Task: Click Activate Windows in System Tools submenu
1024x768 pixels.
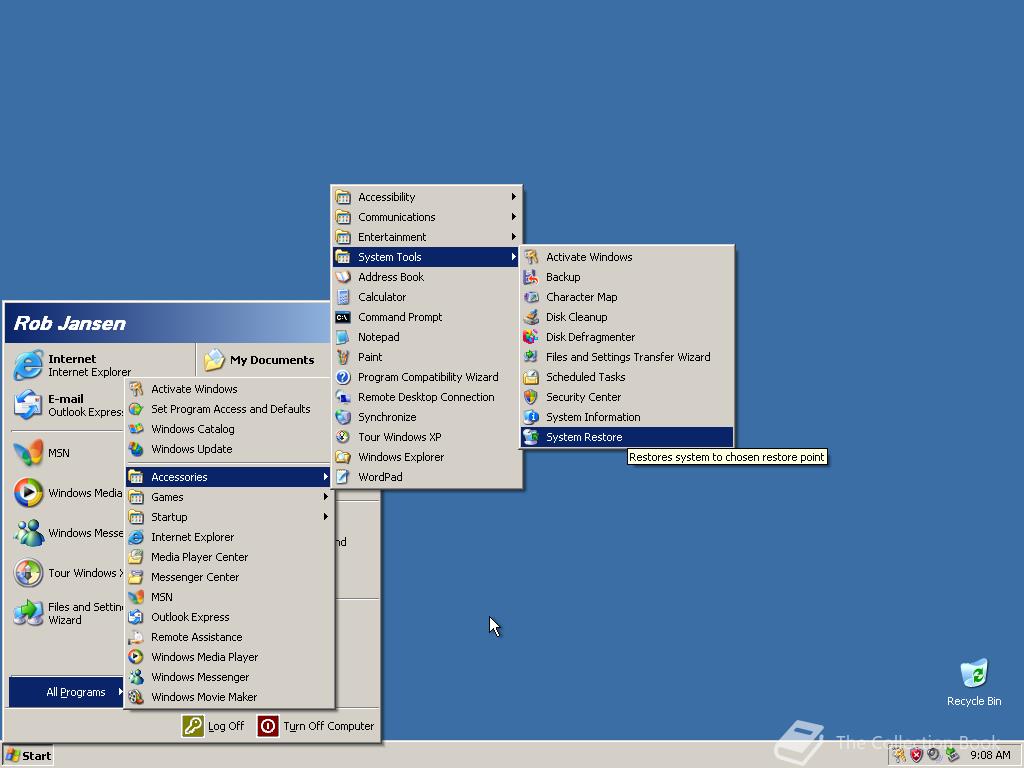Action: [x=627, y=257]
